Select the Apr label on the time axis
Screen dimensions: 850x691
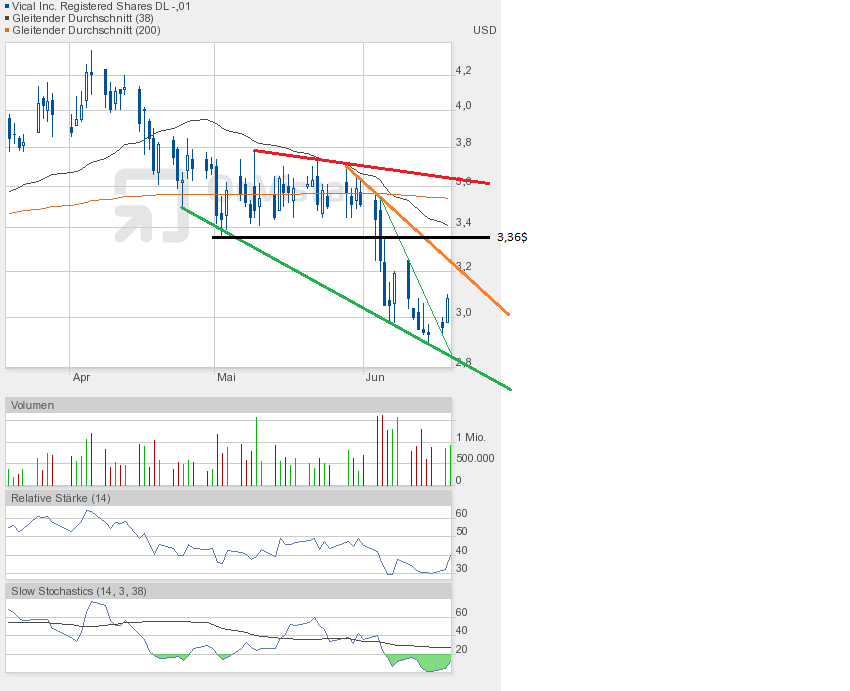tap(82, 377)
